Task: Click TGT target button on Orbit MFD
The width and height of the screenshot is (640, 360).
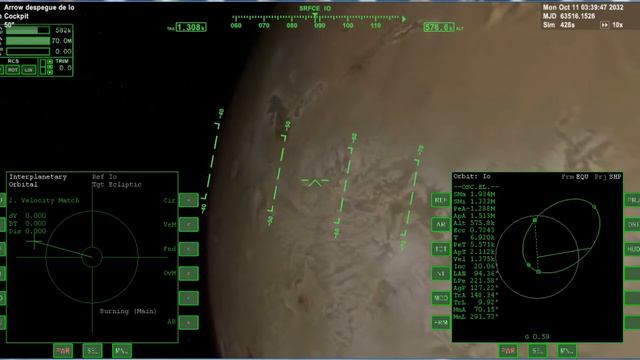Action: [440, 249]
